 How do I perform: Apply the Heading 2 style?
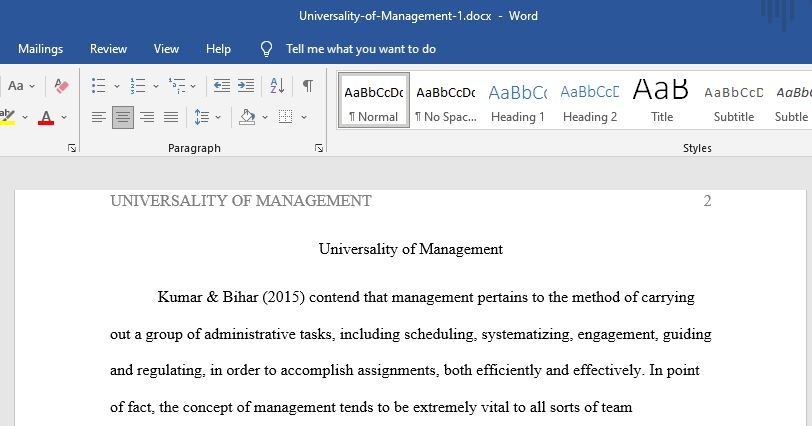click(590, 100)
